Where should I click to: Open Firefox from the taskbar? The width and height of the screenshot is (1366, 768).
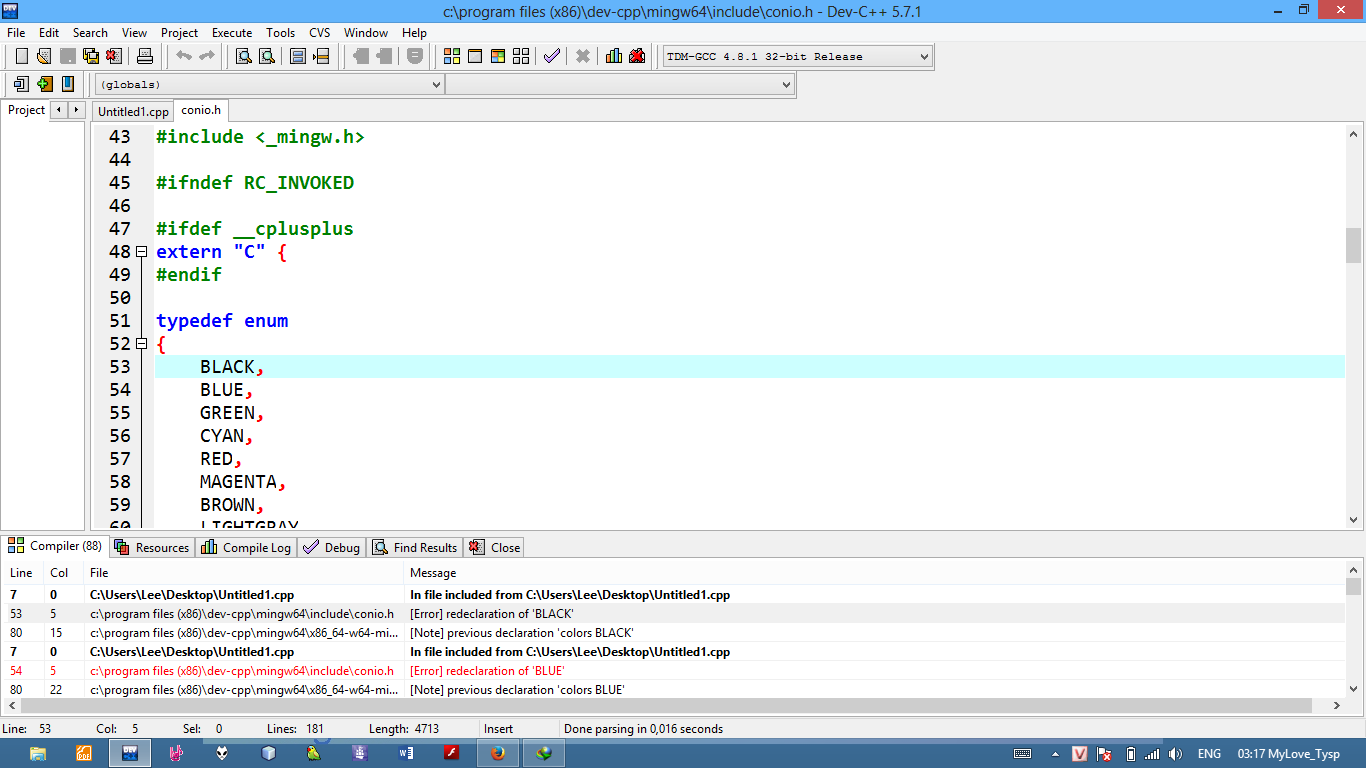(x=497, y=753)
